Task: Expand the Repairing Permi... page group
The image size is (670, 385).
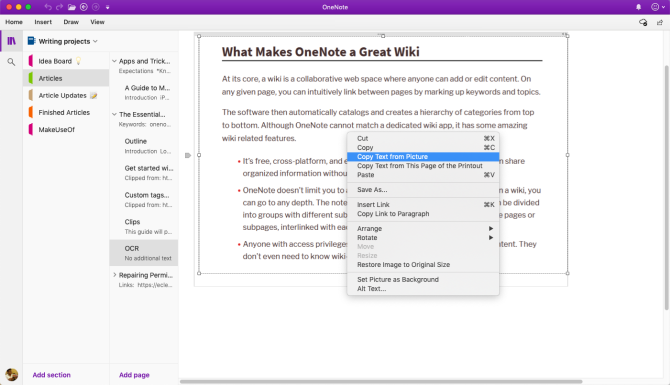Action: 114,275
